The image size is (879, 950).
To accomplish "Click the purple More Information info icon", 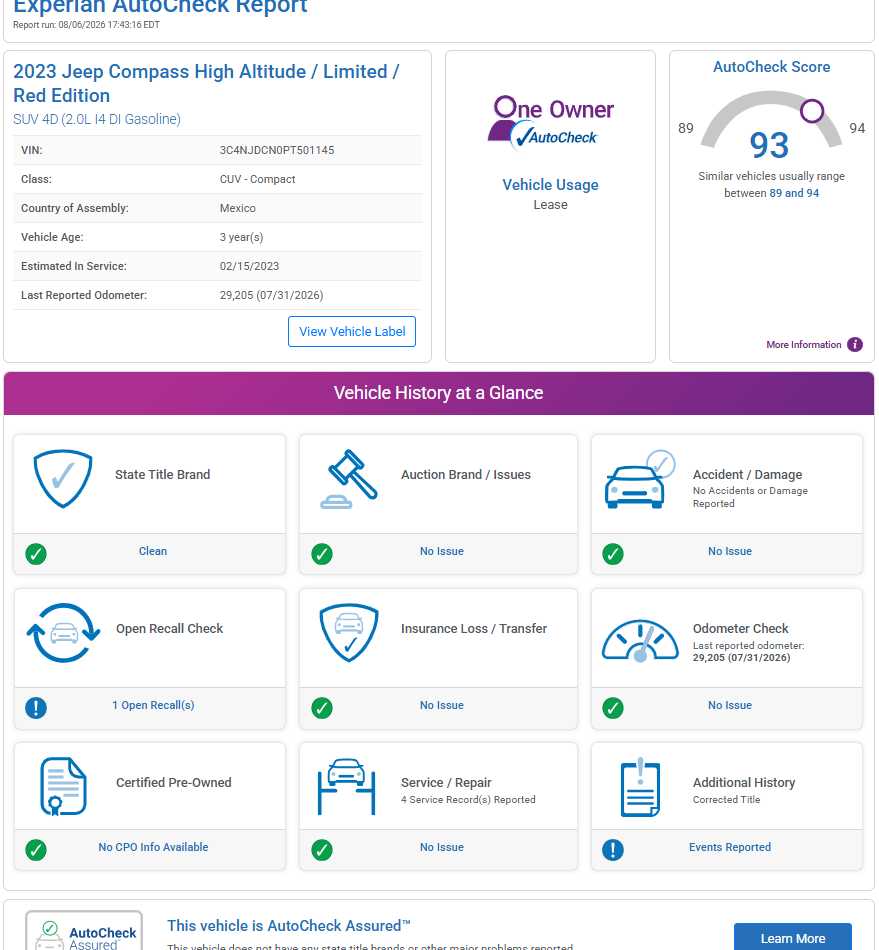I will [854, 344].
